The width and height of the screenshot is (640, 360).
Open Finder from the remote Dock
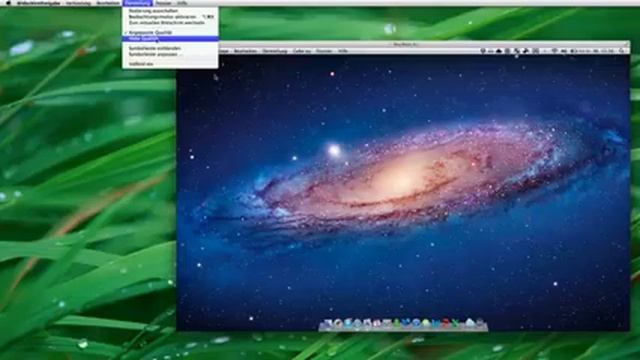coord(328,324)
